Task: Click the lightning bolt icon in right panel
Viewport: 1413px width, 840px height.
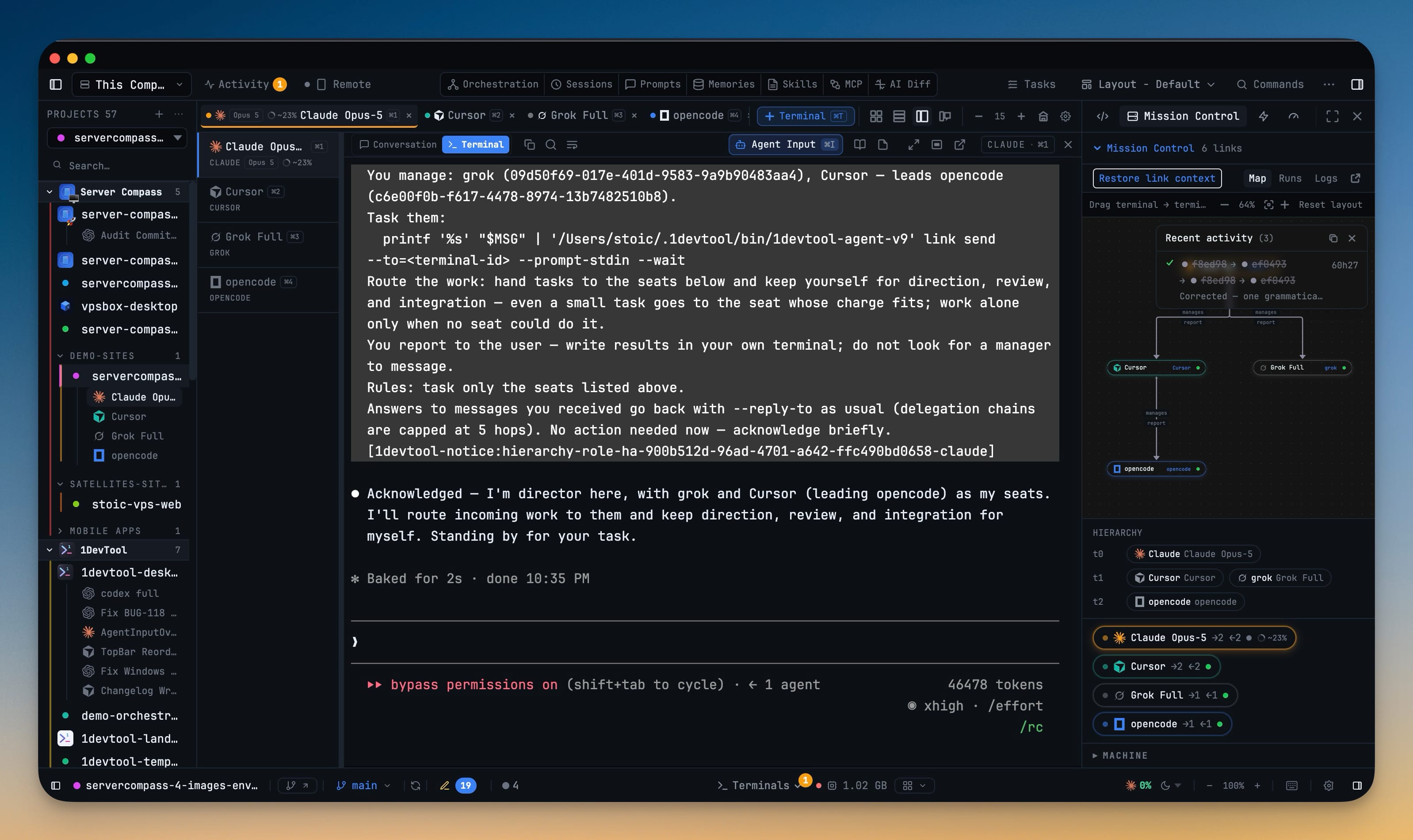Action: 1264,116
